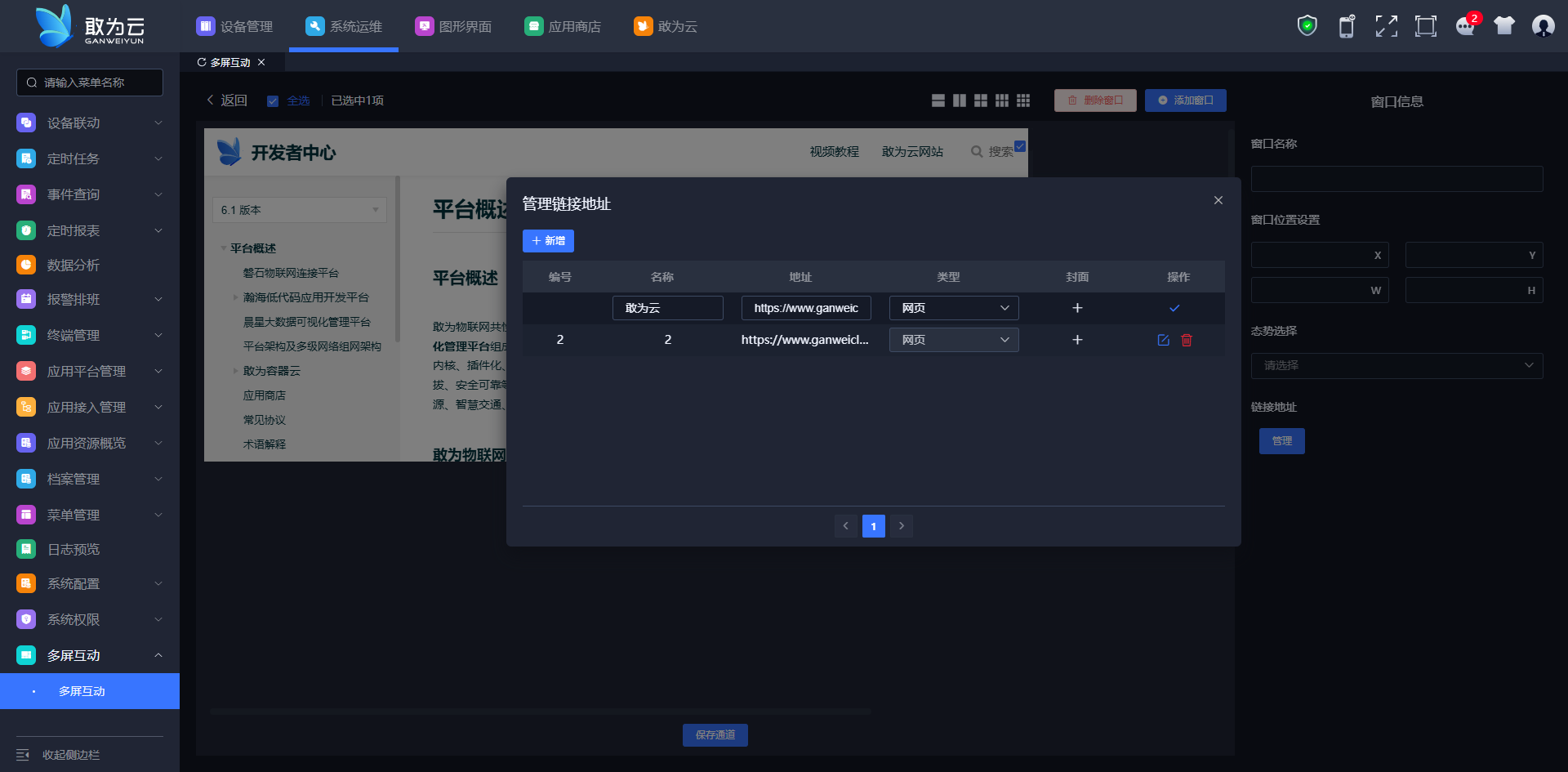Add cover image for the 敢为云 row
1568x772 pixels.
(1077, 308)
